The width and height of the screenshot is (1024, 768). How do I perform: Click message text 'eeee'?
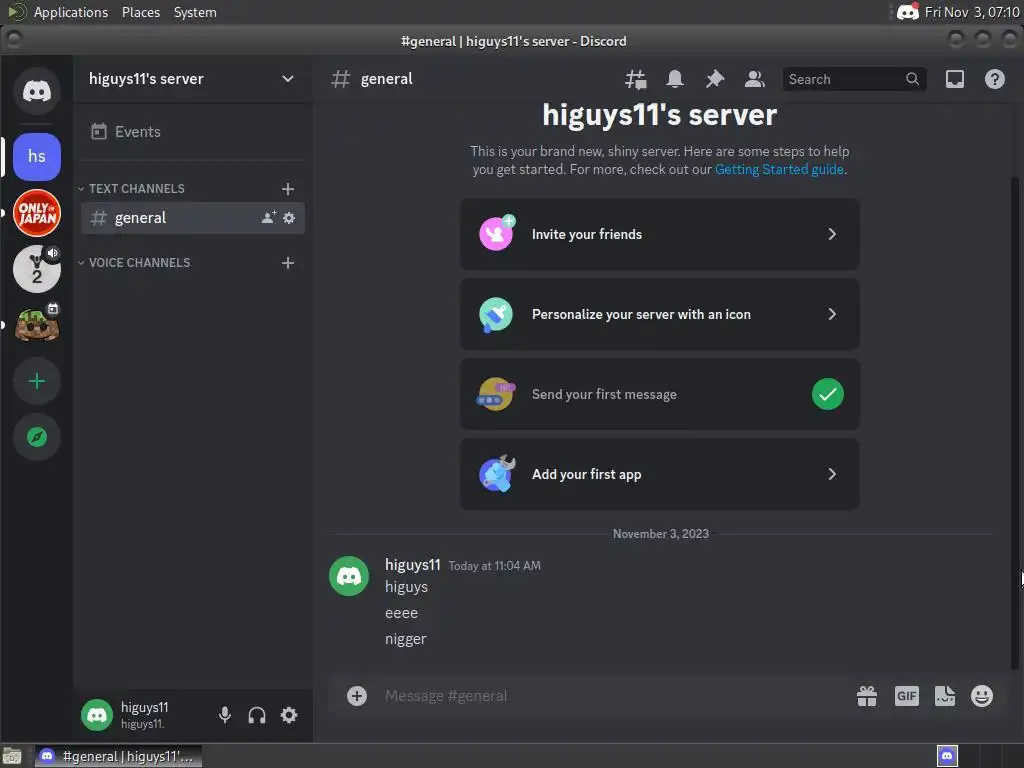[401, 613]
